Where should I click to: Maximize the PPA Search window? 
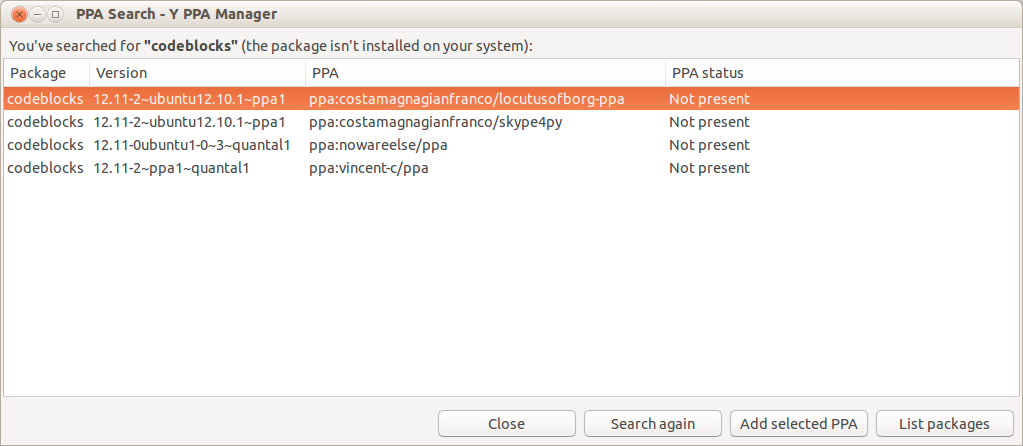55,15
